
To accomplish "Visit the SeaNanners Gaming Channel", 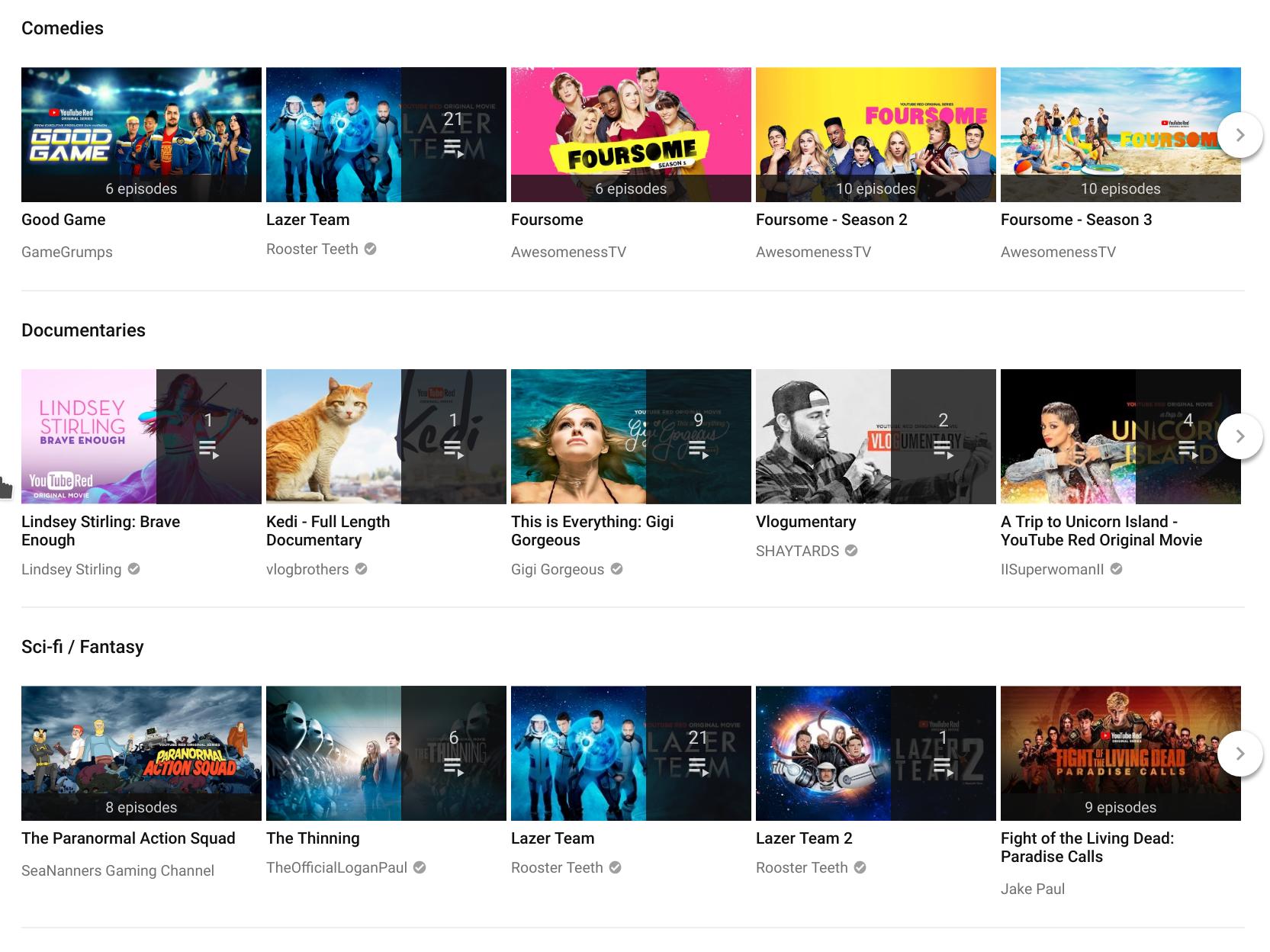I will point(117,870).
